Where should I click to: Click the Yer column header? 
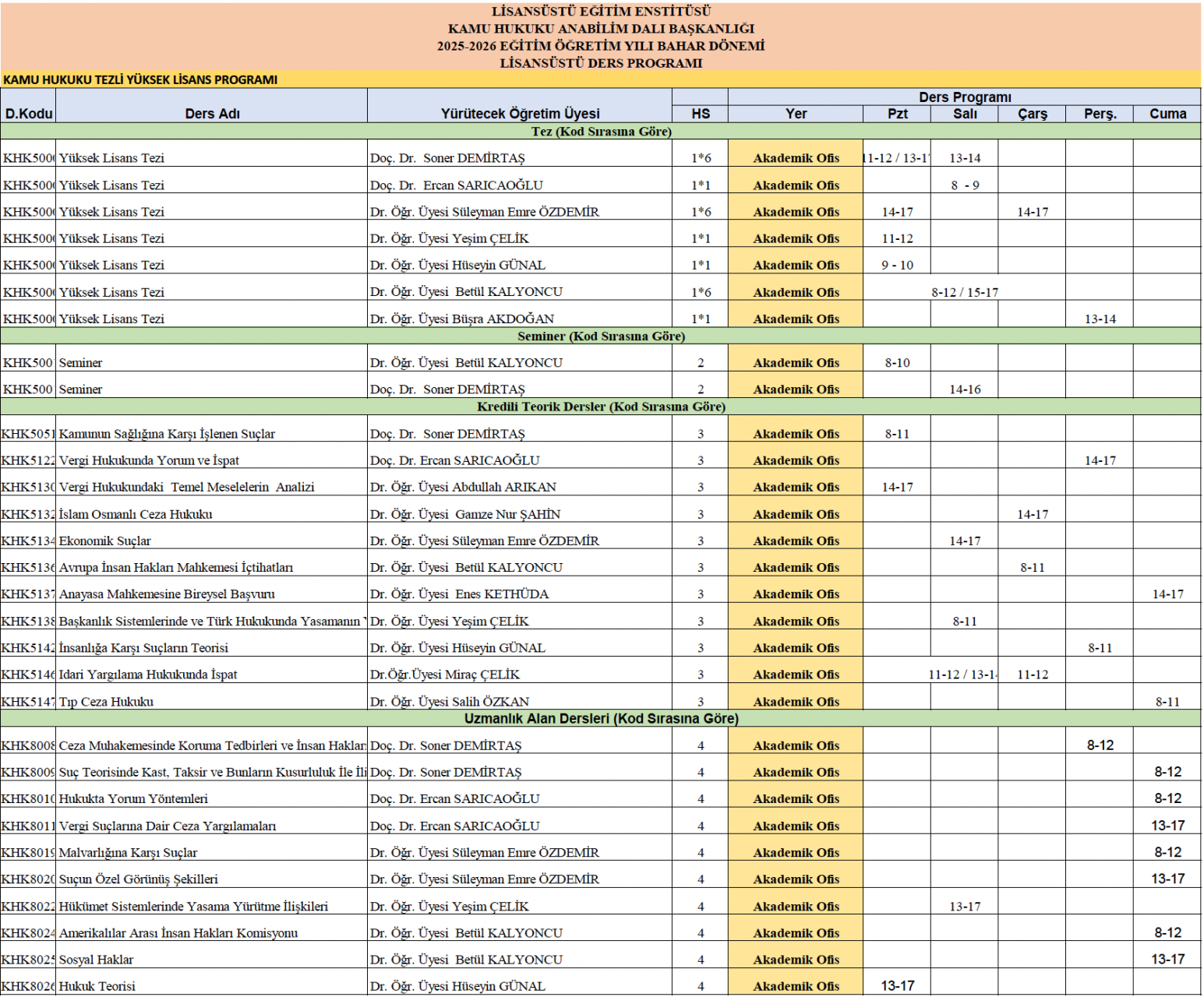tap(796, 113)
